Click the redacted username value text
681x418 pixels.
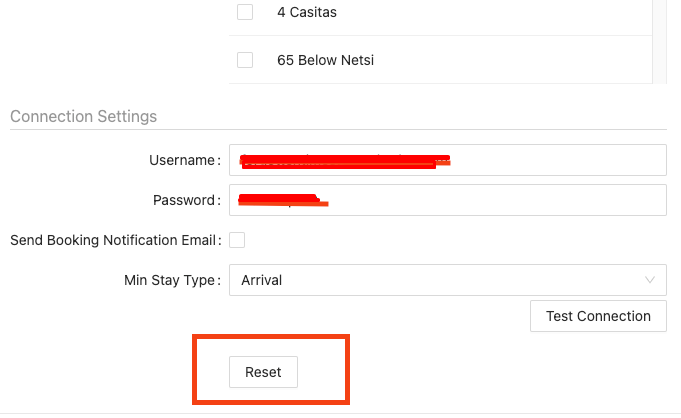345,161
